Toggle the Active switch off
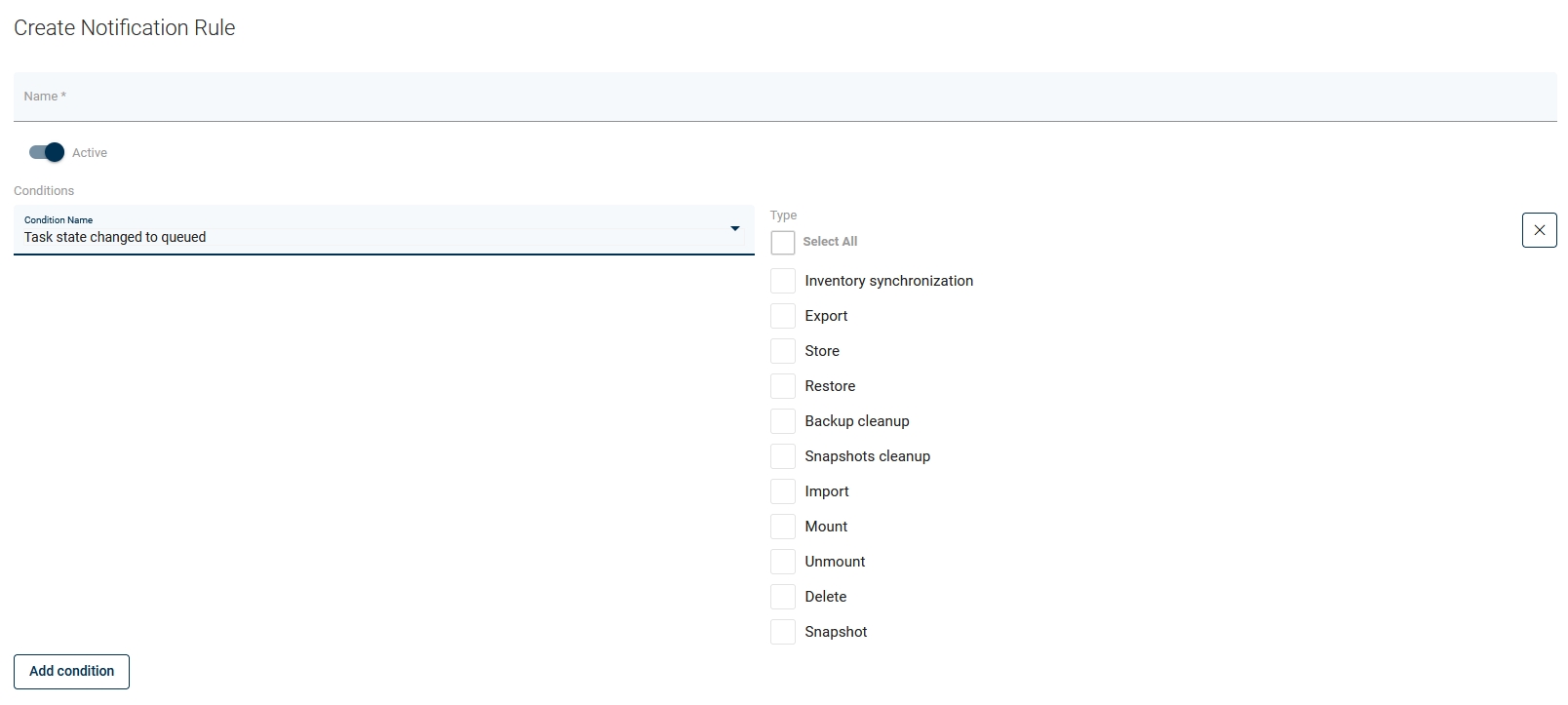Image resolution: width=1568 pixels, height=705 pixels. pyautogui.click(x=47, y=152)
